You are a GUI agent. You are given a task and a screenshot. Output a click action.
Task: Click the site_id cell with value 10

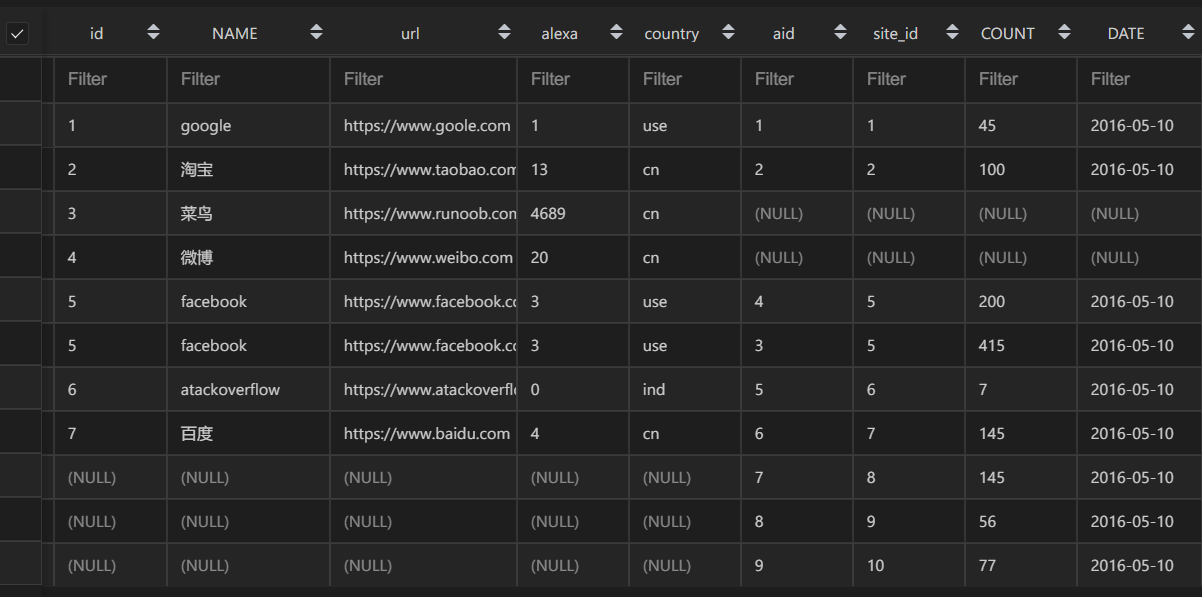(x=909, y=566)
